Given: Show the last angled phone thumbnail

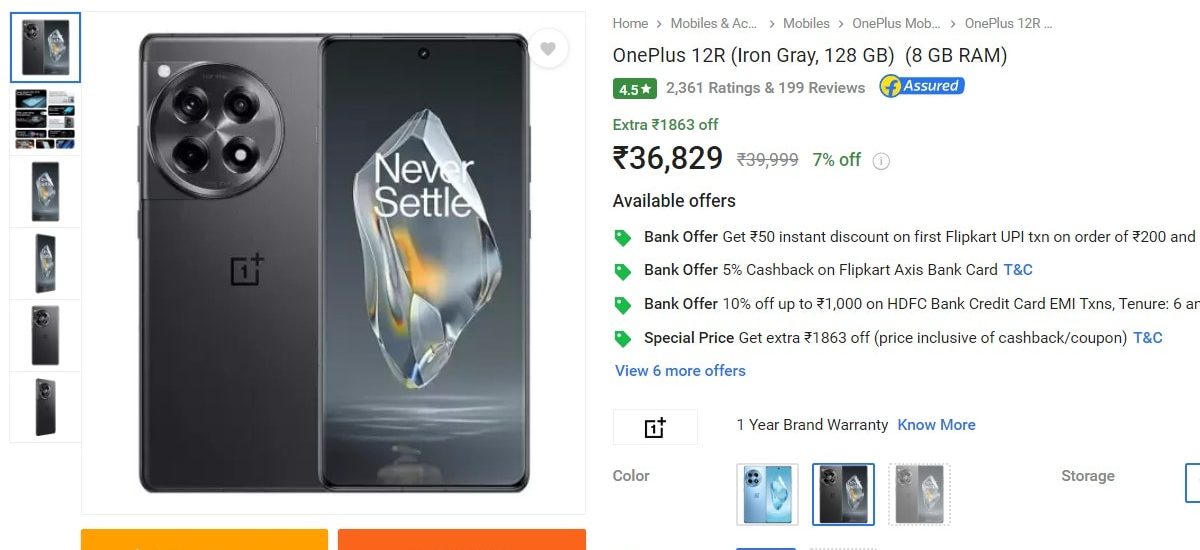Looking at the screenshot, I should tap(45, 407).
